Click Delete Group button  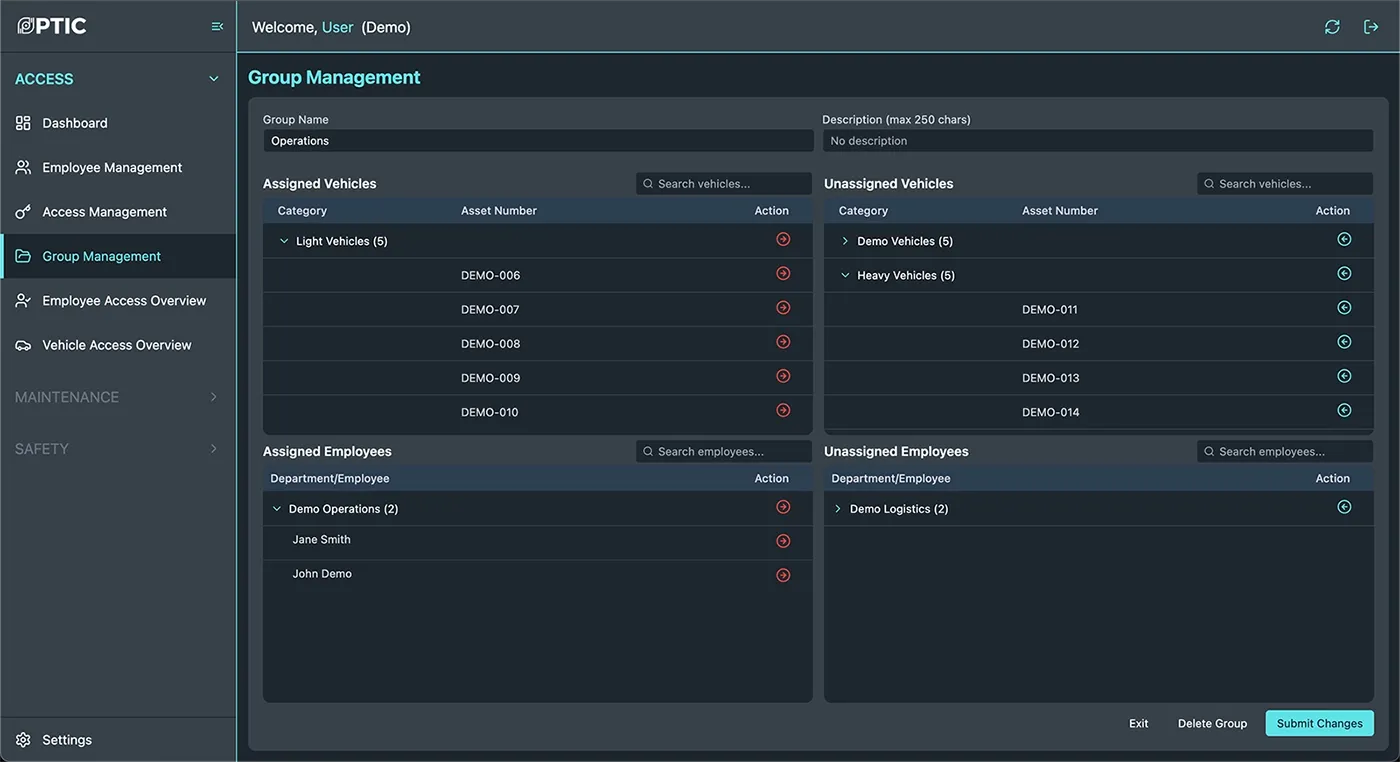pos(1212,723)
